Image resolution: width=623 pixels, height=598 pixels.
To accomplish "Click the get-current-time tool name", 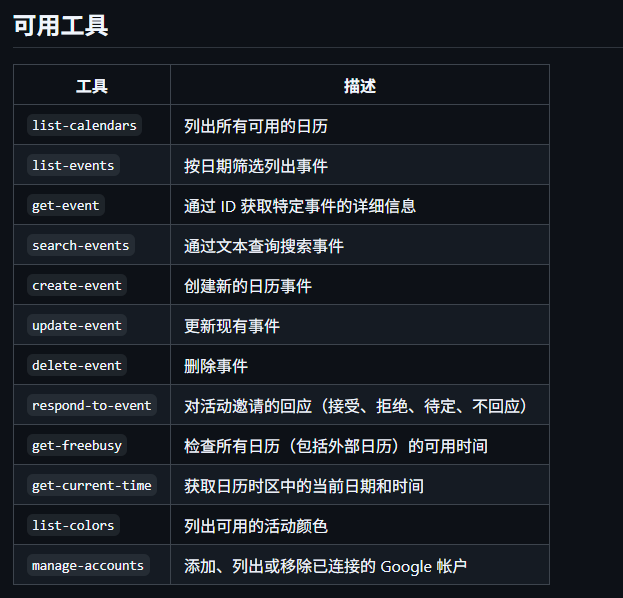I will (x=92, y=485).
